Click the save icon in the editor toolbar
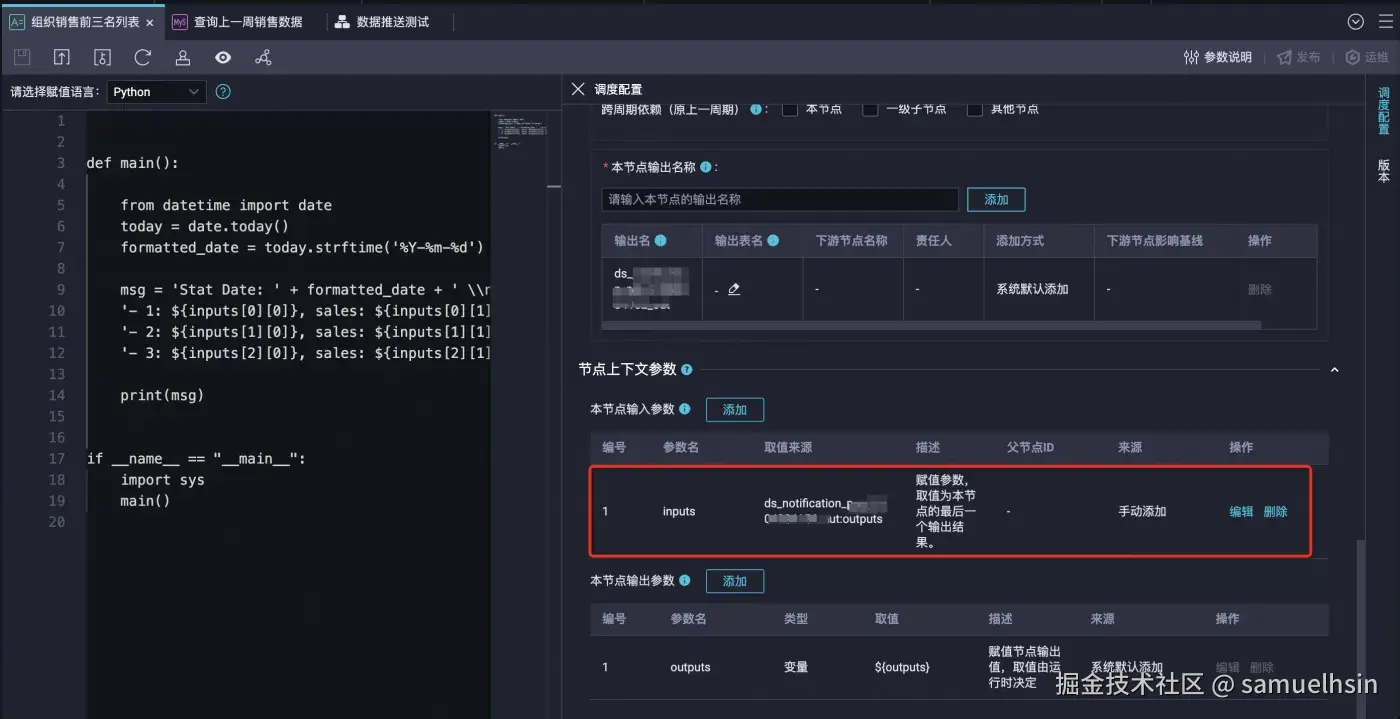This screenshot has width=1400, height=719. [22, 58]
